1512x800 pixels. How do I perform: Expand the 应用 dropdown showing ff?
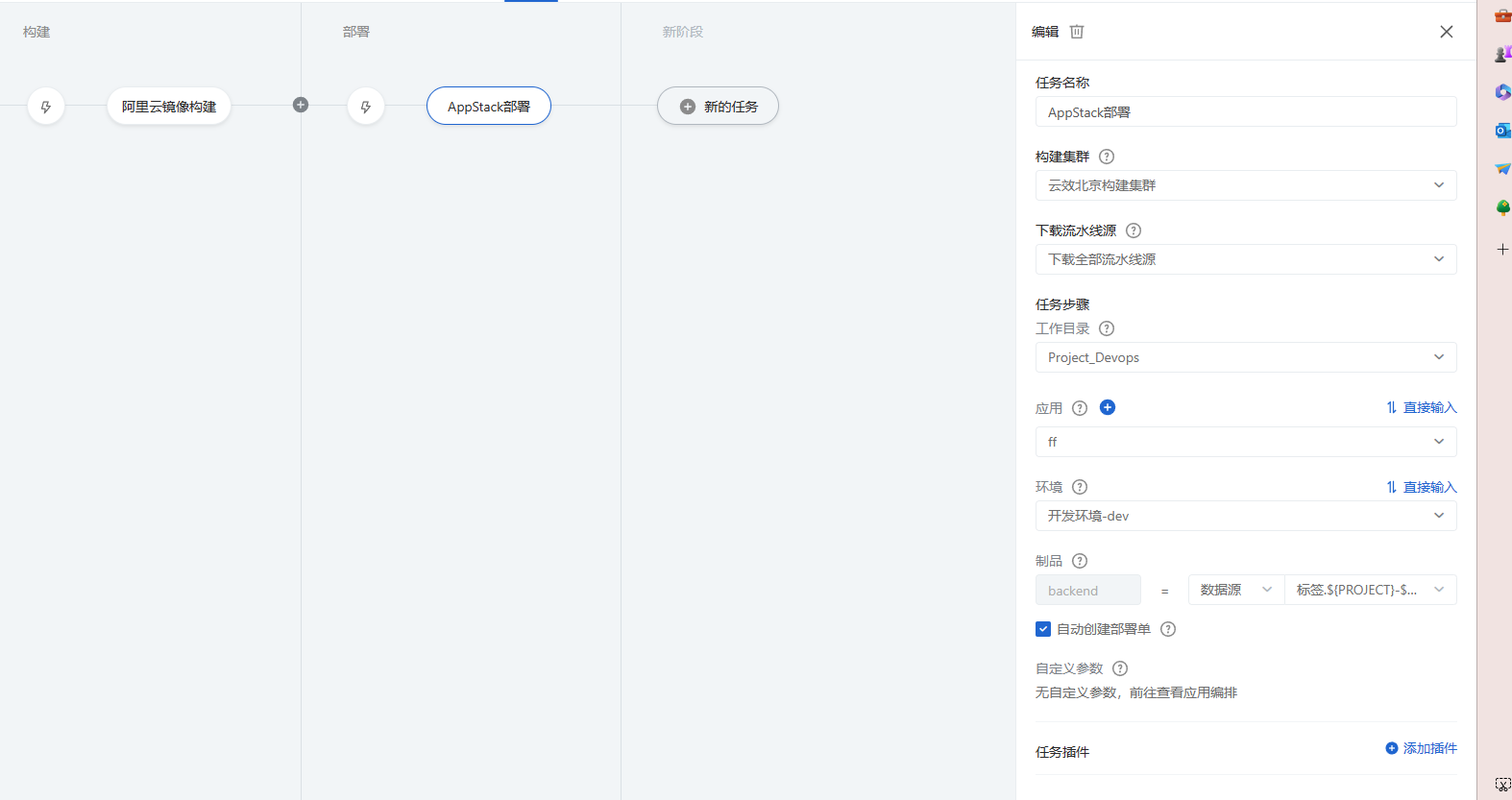[x=1246, y=442]
